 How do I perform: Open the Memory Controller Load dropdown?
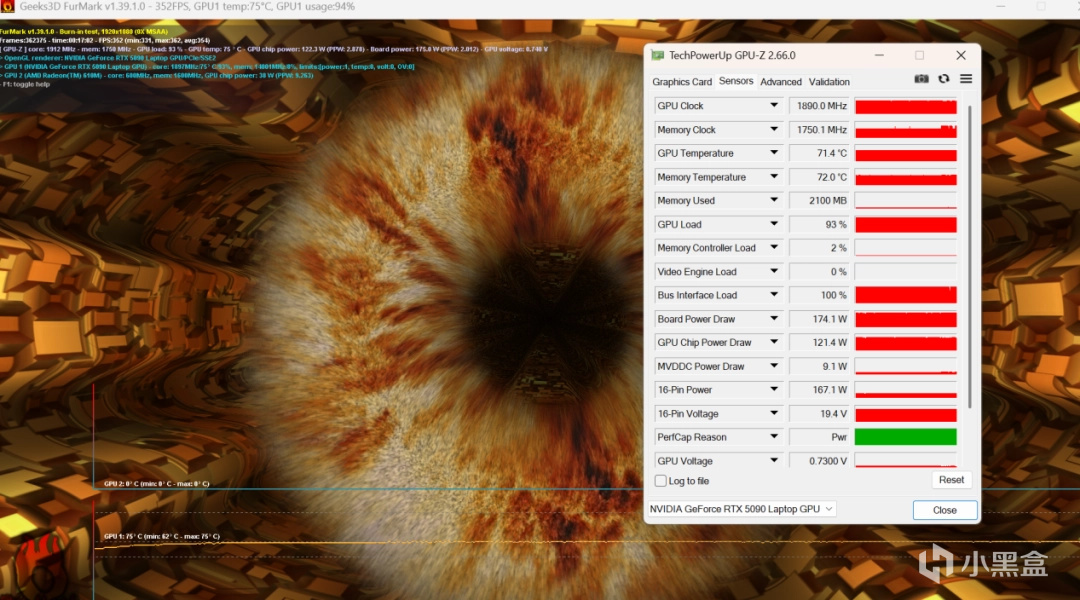(773, 247)
